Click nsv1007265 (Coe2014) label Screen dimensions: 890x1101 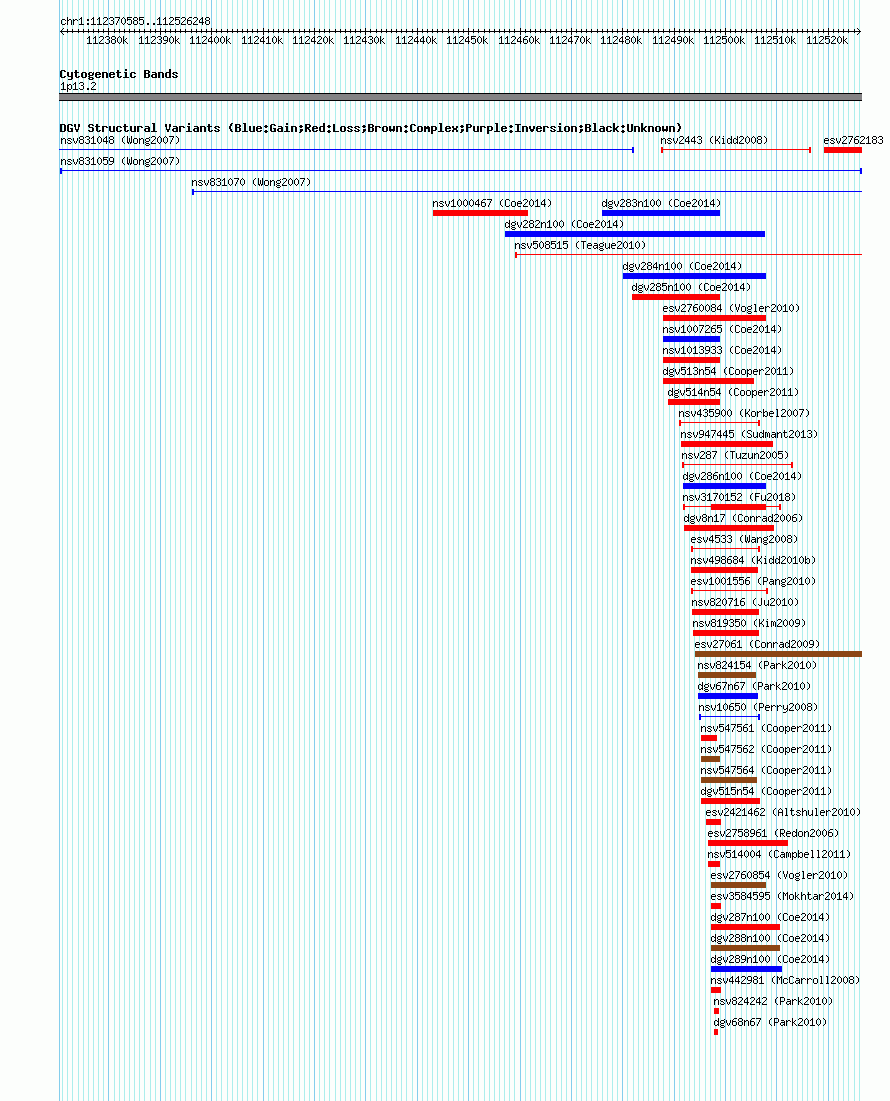click(722, 329)
